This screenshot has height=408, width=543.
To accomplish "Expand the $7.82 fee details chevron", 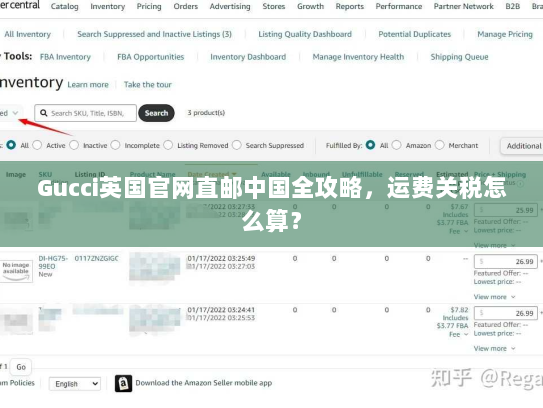I will tap(466, 334).
